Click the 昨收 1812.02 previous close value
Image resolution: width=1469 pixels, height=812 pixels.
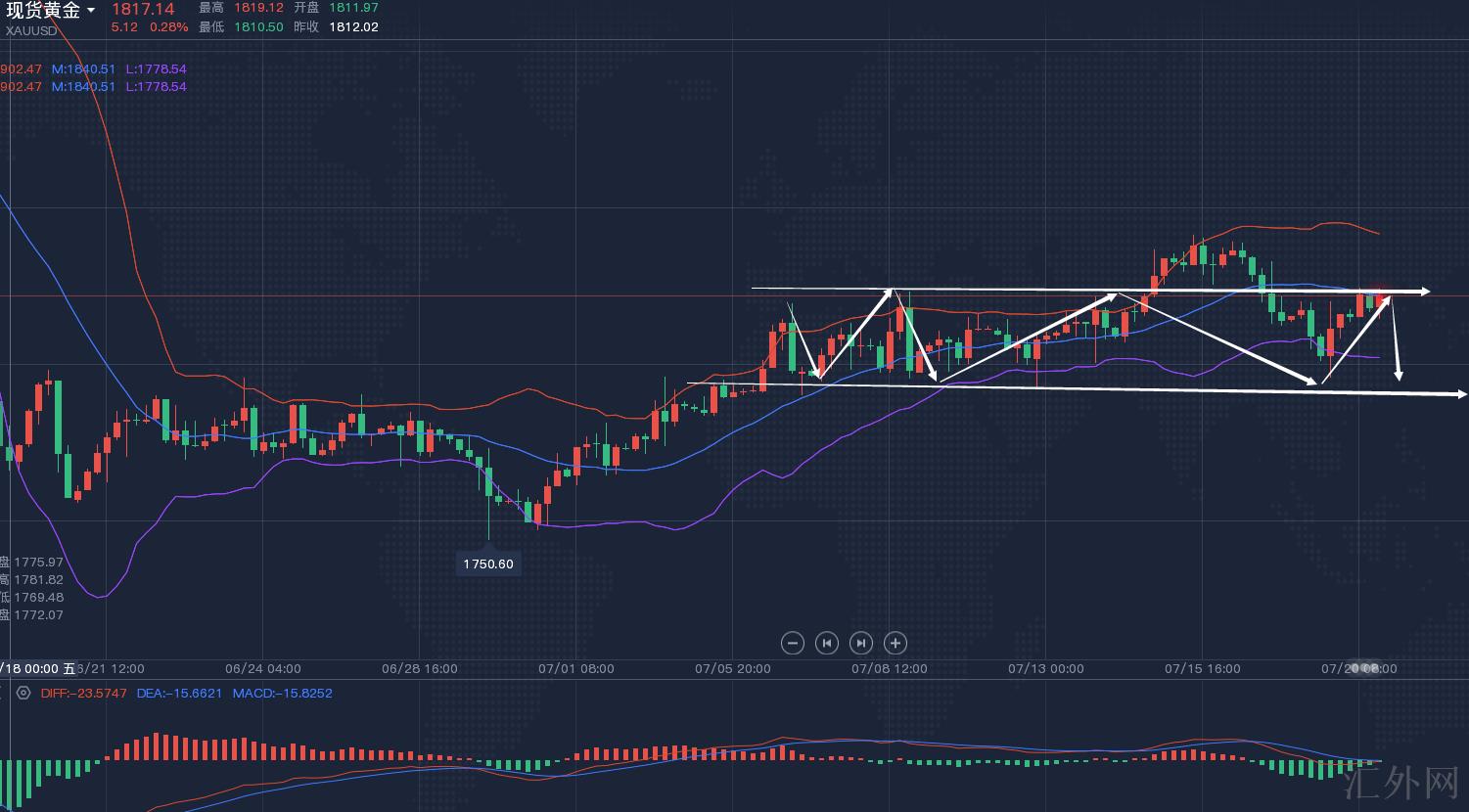click(x=353, y=26)
